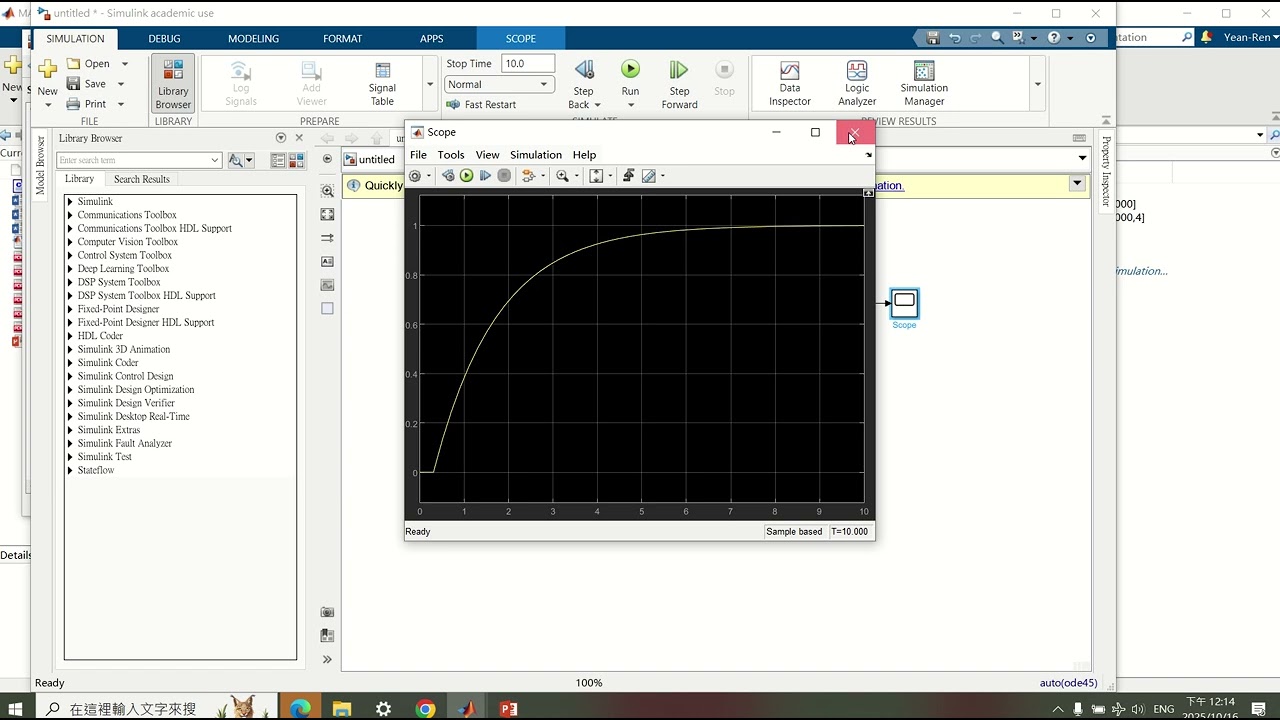Screen dimensions: 1280x720
Task: Expand the Prepare gallery dropdown
Action: click(430, 84)
